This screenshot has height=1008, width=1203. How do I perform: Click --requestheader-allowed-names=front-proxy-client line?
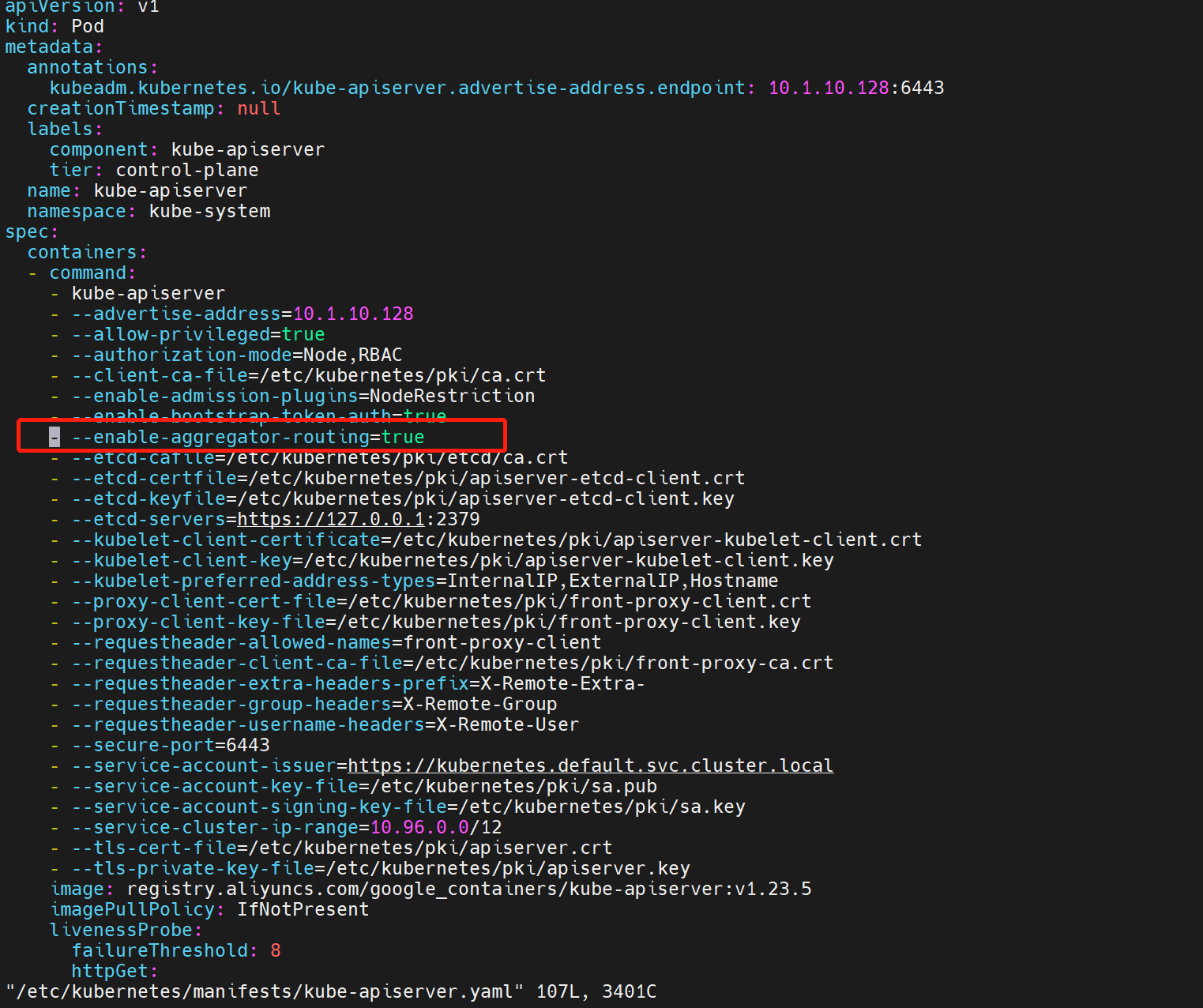click(x=336, y=642)
